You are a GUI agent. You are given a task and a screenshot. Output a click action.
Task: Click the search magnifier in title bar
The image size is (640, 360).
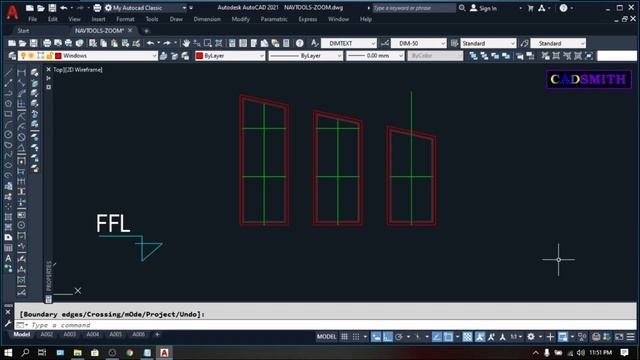tap(462, 8)
